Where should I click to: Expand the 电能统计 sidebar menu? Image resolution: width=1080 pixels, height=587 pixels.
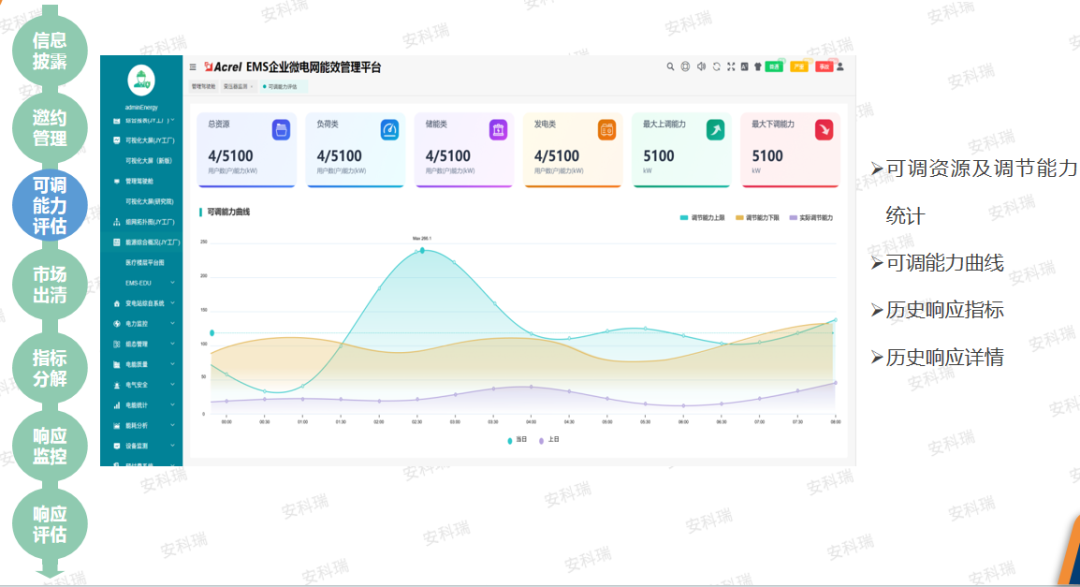coord(142,405)
